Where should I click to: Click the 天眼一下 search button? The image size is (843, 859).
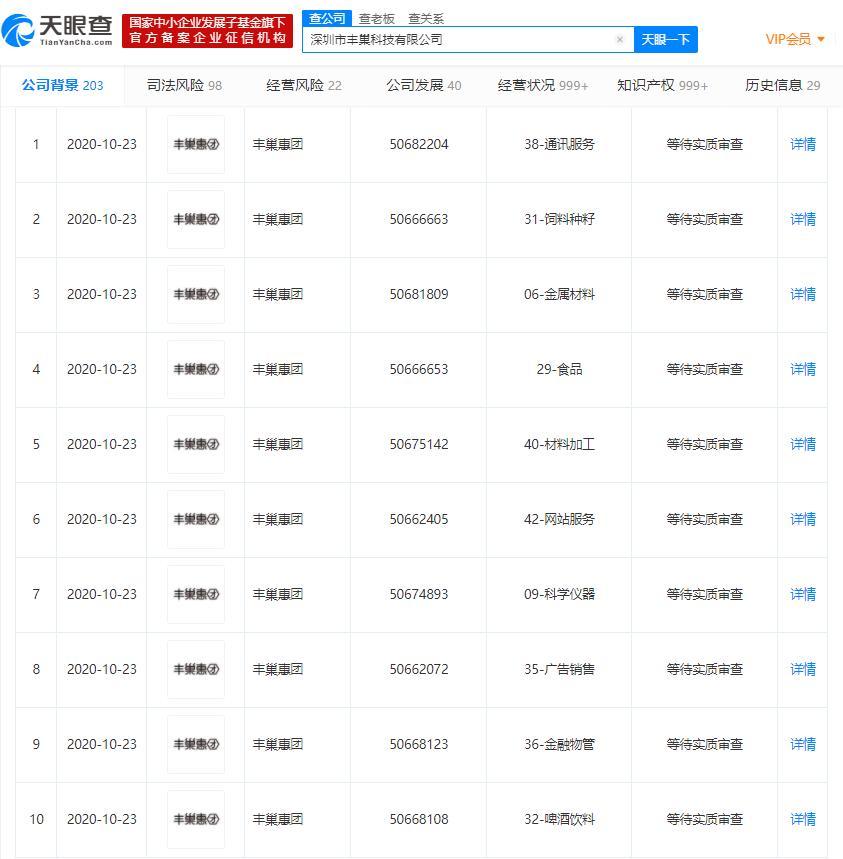pyautogui.click(x=666, y=39)
